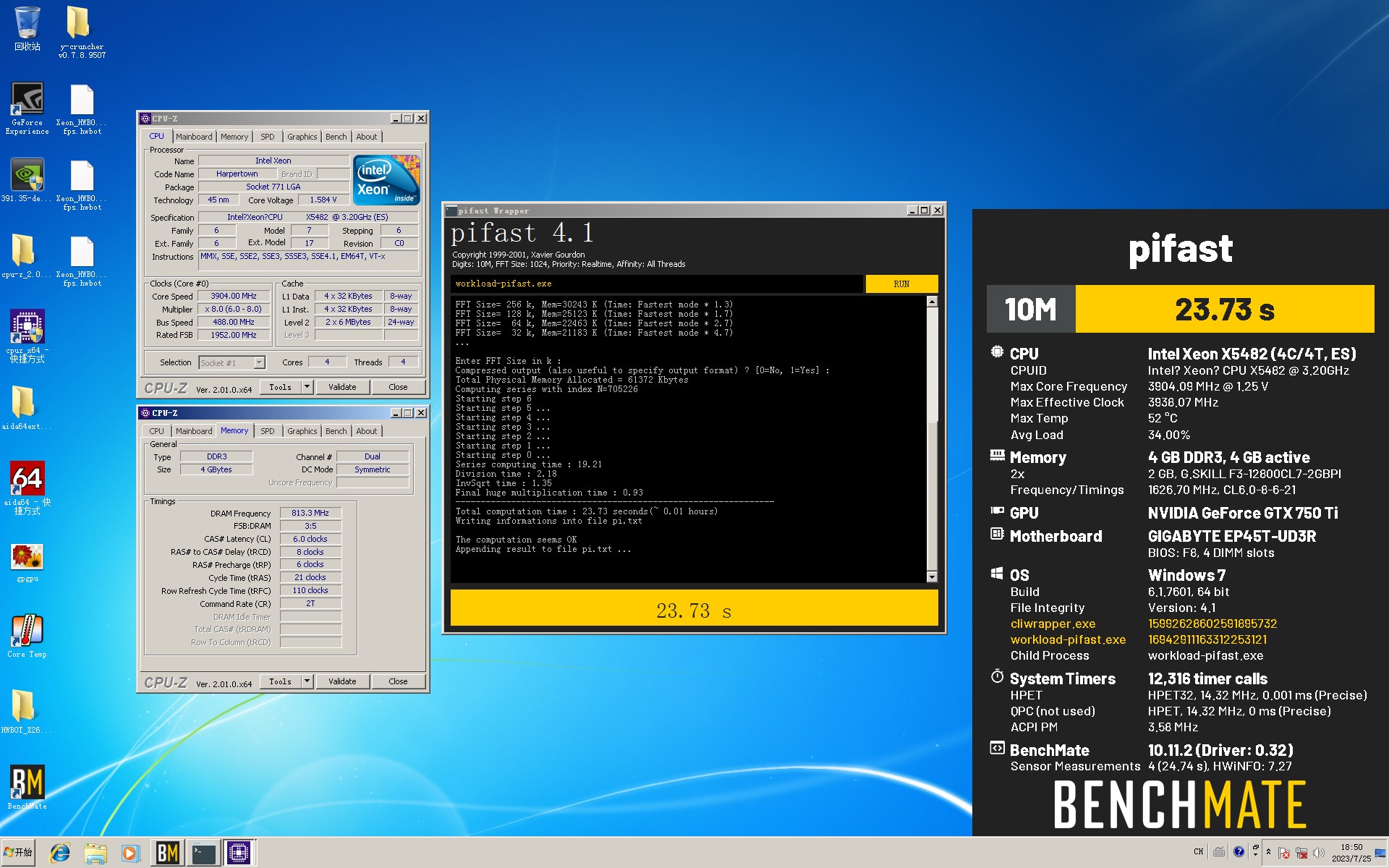Click the on-screen keyboard language bar icon
The height and width of the screenshot is (868, 1389).
tap(1219, 851)
